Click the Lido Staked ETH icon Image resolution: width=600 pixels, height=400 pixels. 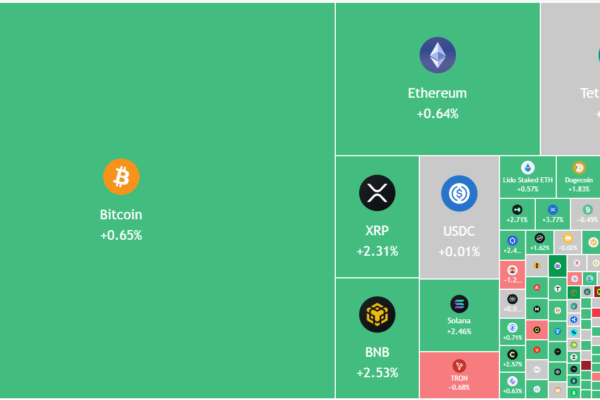[x=528, y=167]
